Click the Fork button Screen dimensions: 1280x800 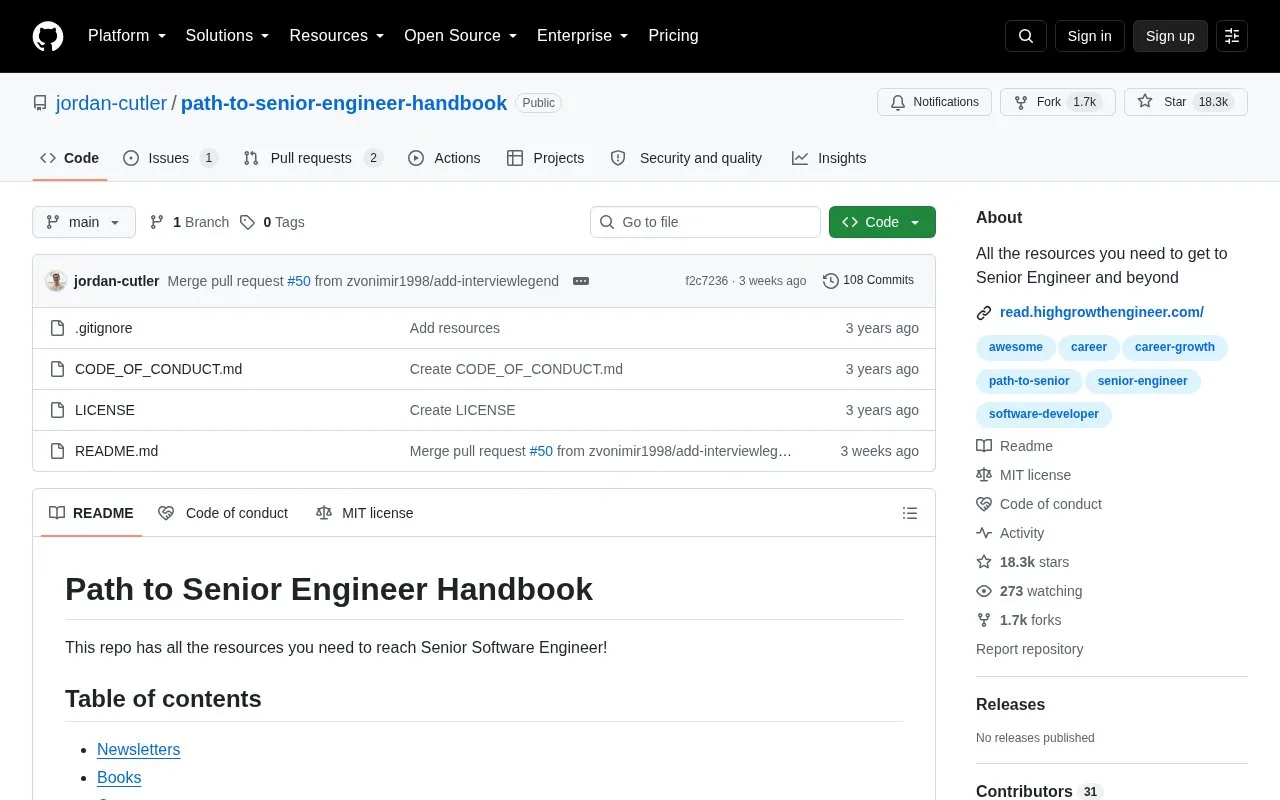pyautogui.click(x=1058, y=102)
